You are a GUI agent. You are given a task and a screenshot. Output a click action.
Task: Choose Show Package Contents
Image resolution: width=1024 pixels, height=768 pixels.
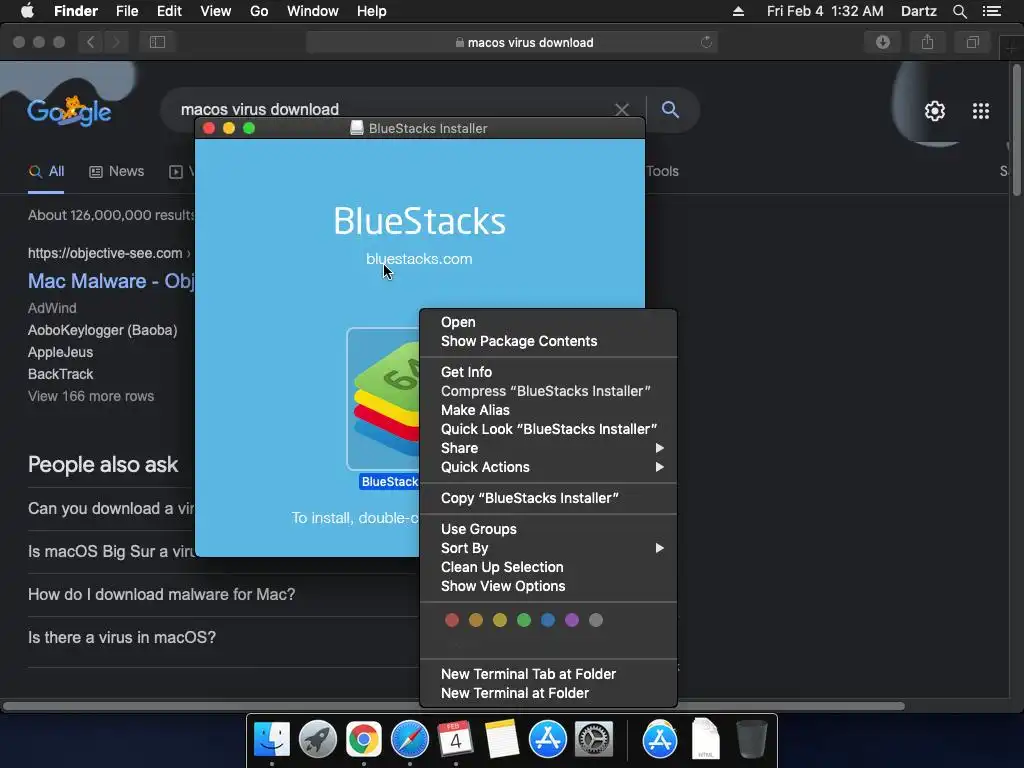point(548,341)
